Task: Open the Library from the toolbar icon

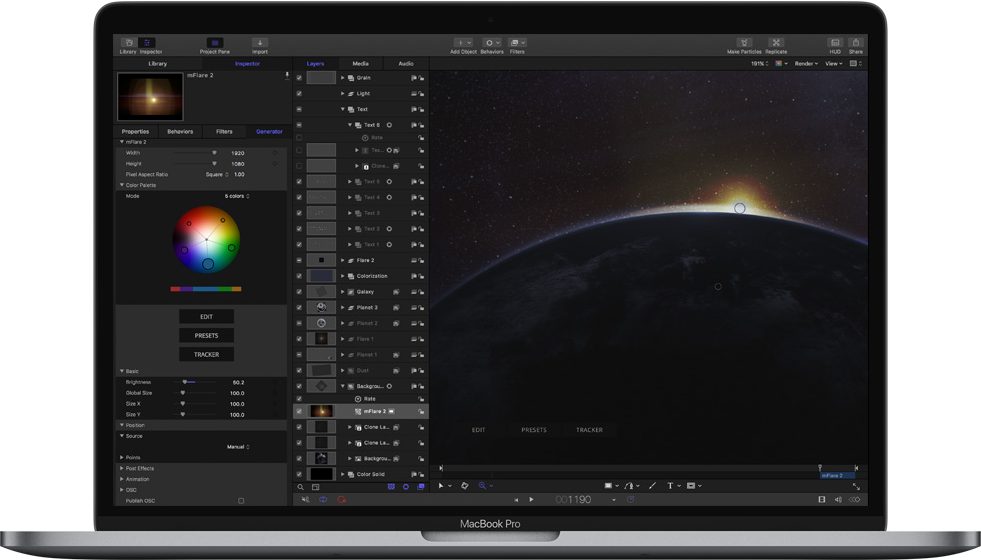Action: pos(128,44)
